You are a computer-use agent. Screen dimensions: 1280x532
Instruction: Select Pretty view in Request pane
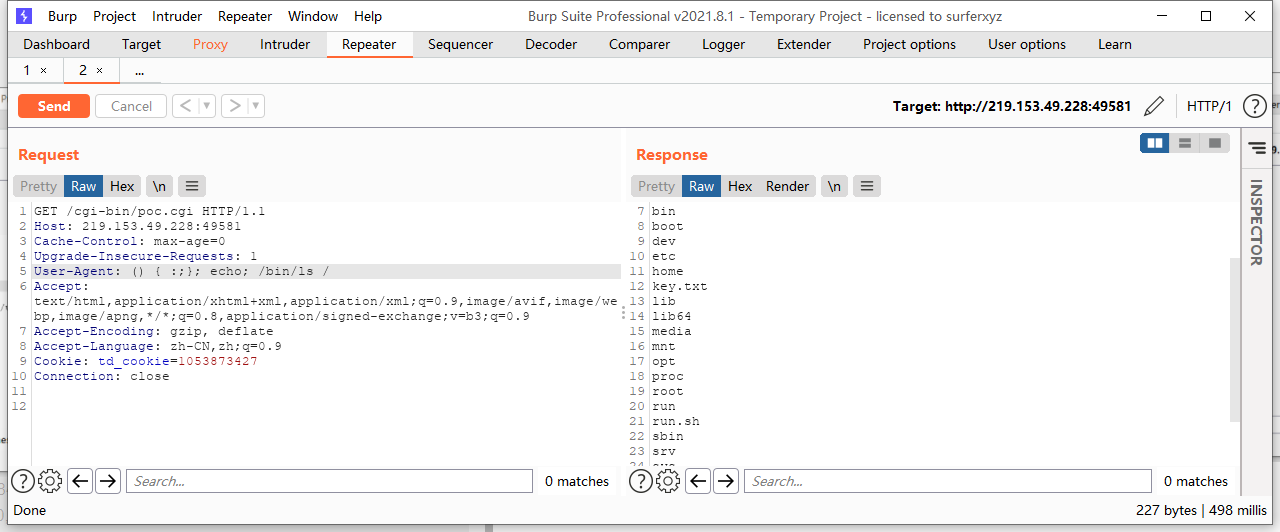click(x=39, y=186)
